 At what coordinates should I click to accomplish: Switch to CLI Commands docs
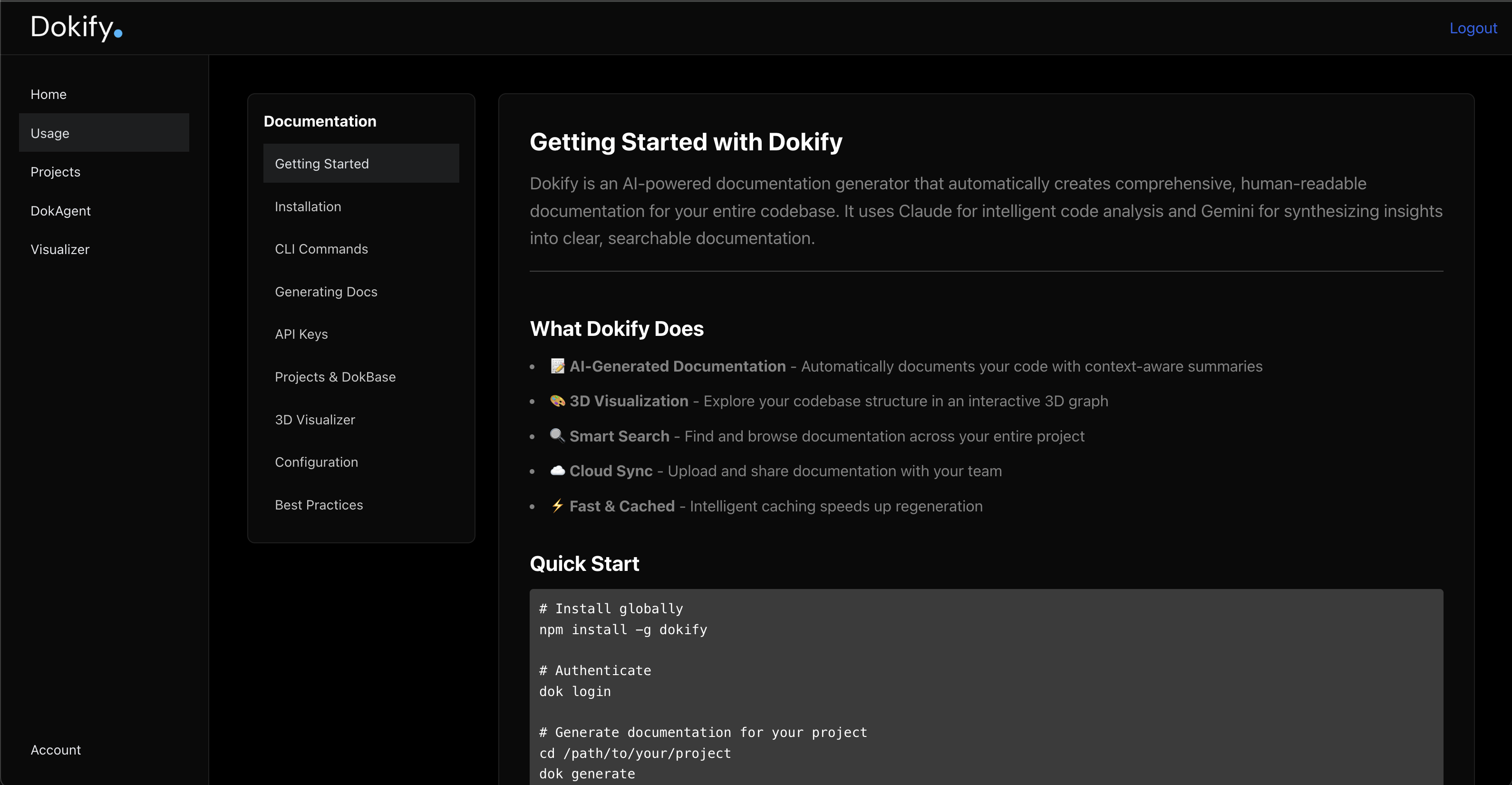click(321, 249)
